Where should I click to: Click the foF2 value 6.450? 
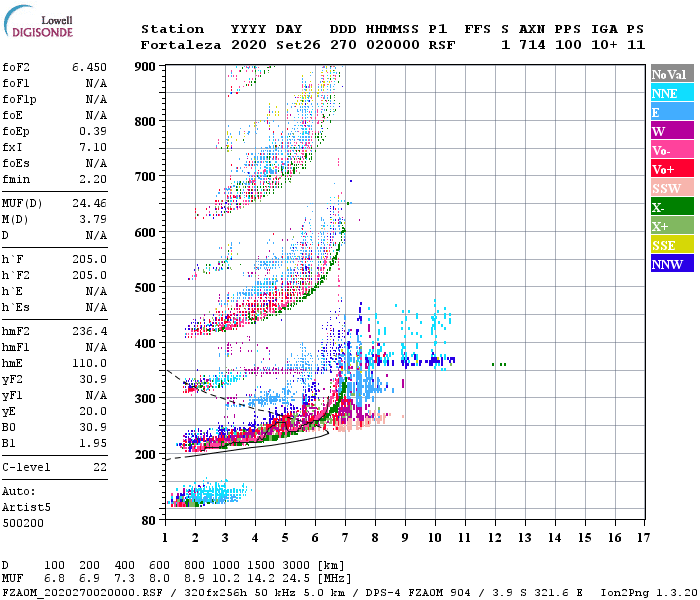[89, 67]
